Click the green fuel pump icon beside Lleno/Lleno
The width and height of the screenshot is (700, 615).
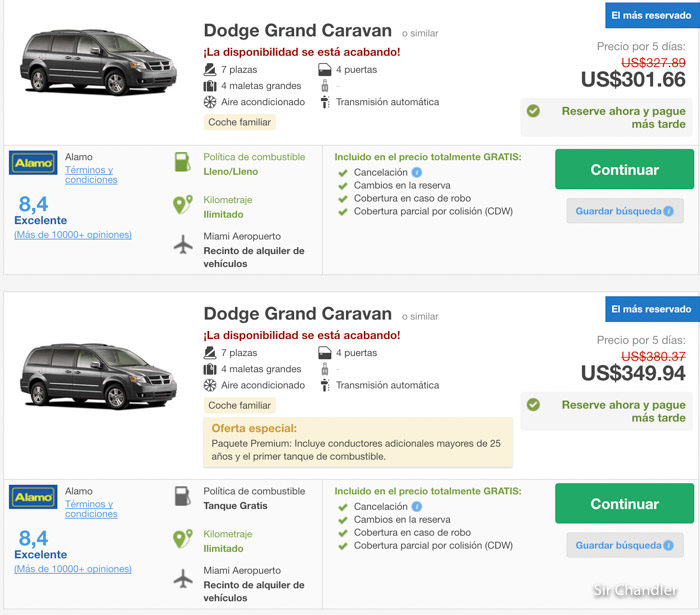182,162
